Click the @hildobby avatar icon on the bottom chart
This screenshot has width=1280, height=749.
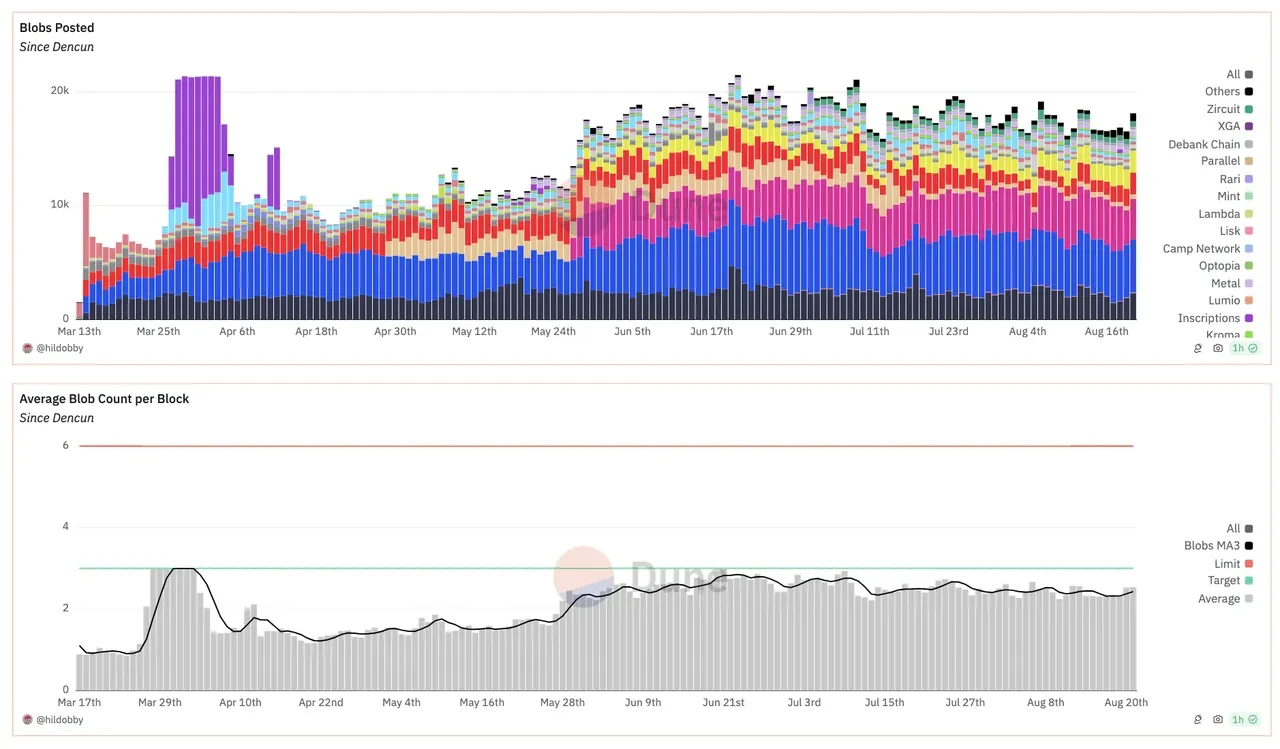pyautogui.click(x=26, y=719)
